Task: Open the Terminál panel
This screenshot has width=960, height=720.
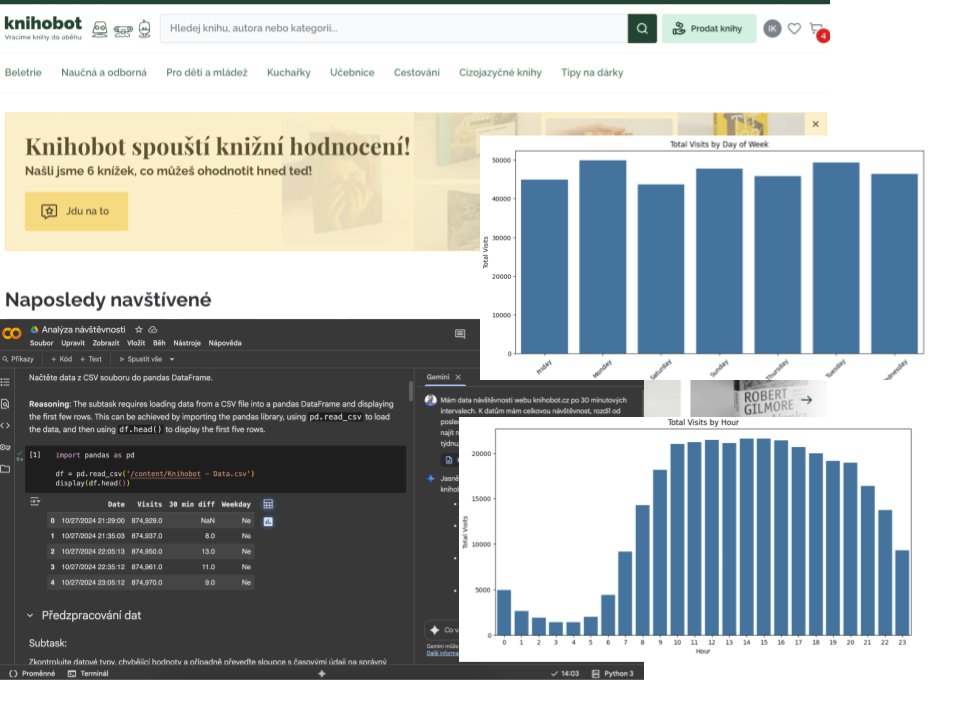Action: [x=88, y=673]
